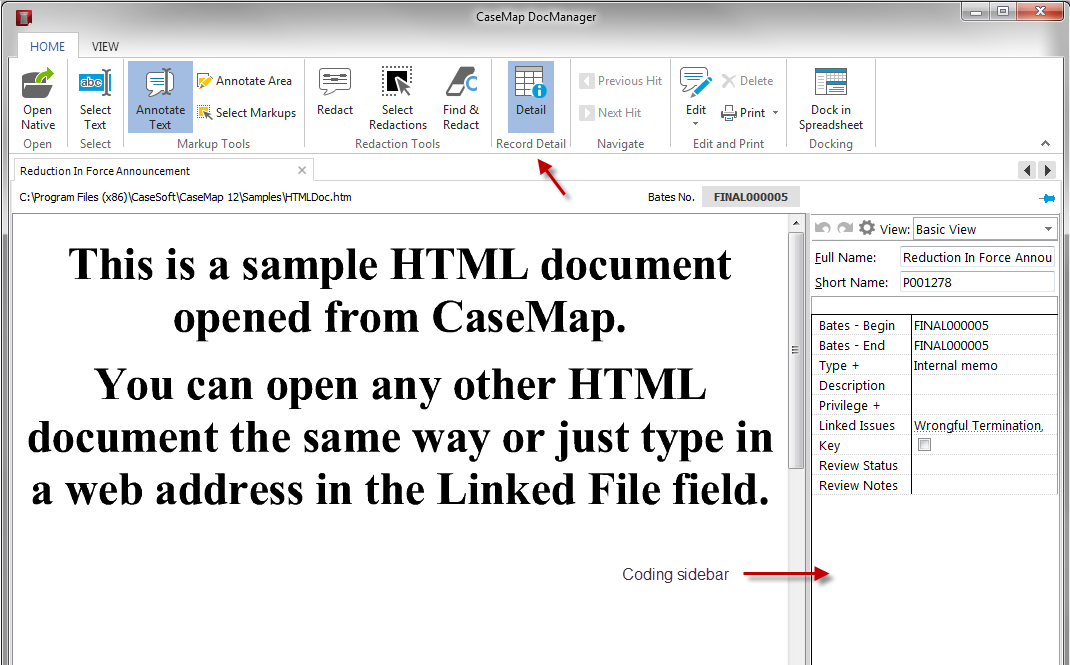The image size is (1070, 665).
Task: Activate Select Redactions tool
Action: 397,97
